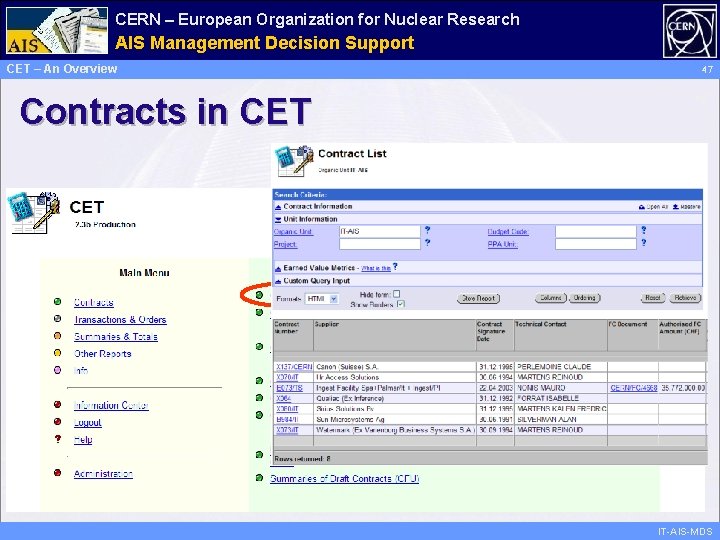Click the Store Report button
720x540 pixels.
click(x=478, y=298)
